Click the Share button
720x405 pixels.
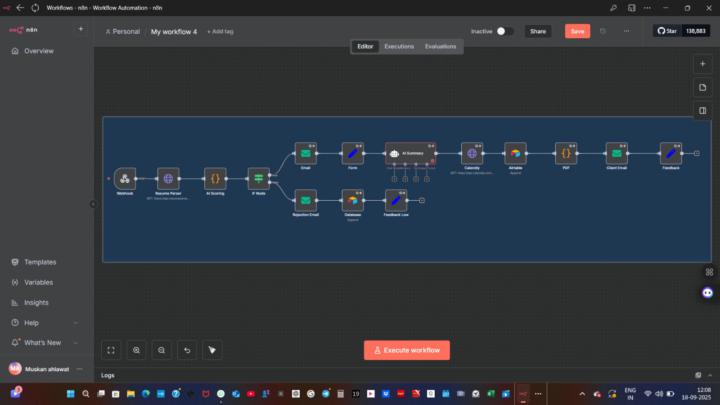[538, 31]
